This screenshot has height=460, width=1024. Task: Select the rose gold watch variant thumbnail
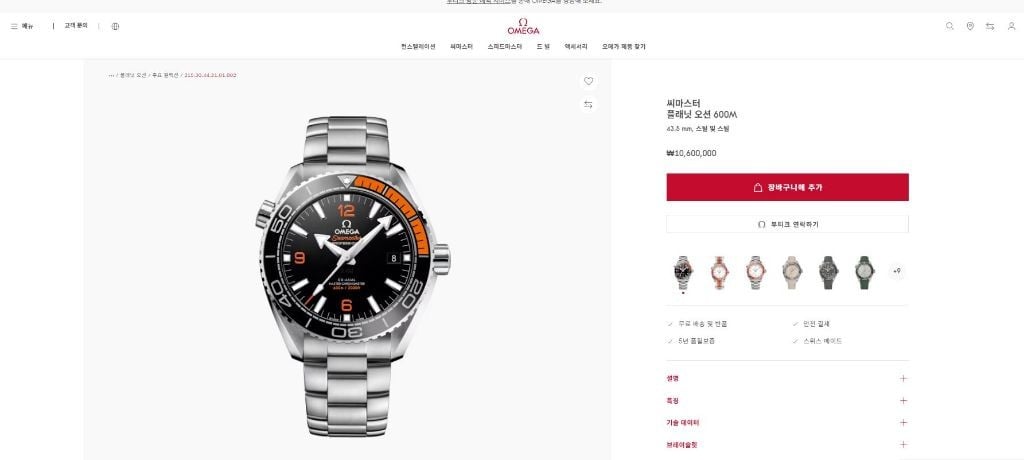720,272
